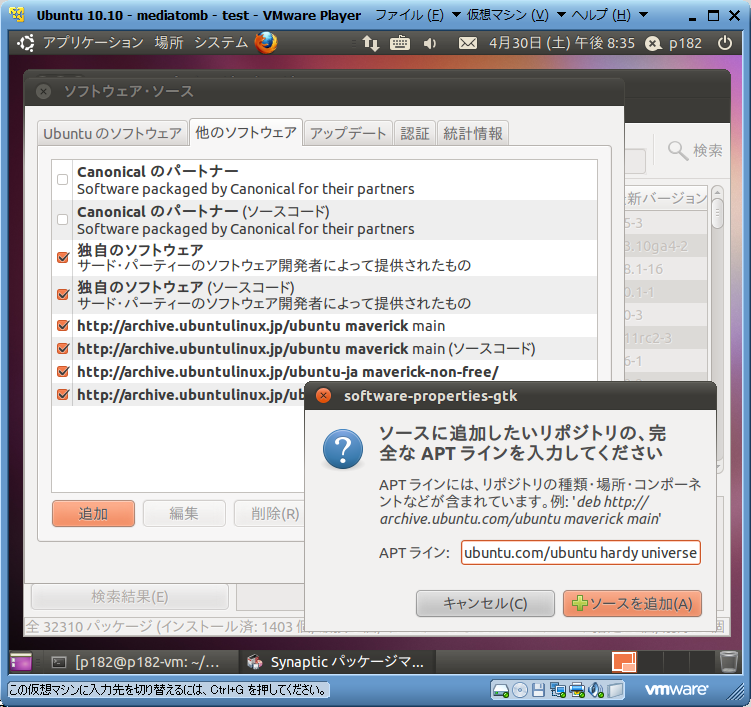Click the VMware hard disk device icon
This screenshot has width=751, height=707.
(501, 690)
